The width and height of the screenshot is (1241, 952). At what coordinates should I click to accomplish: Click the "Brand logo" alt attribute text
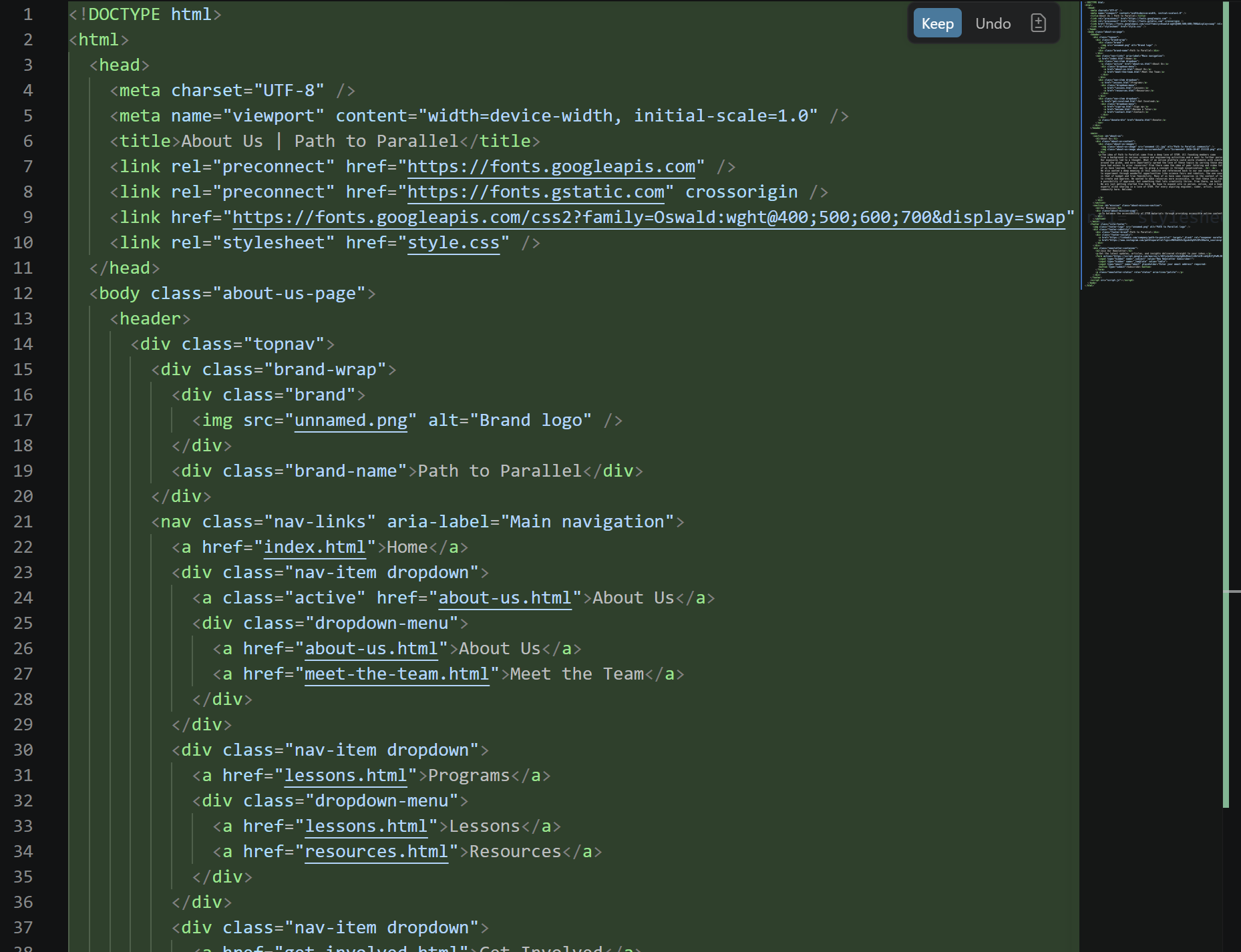tap(531, 420)
